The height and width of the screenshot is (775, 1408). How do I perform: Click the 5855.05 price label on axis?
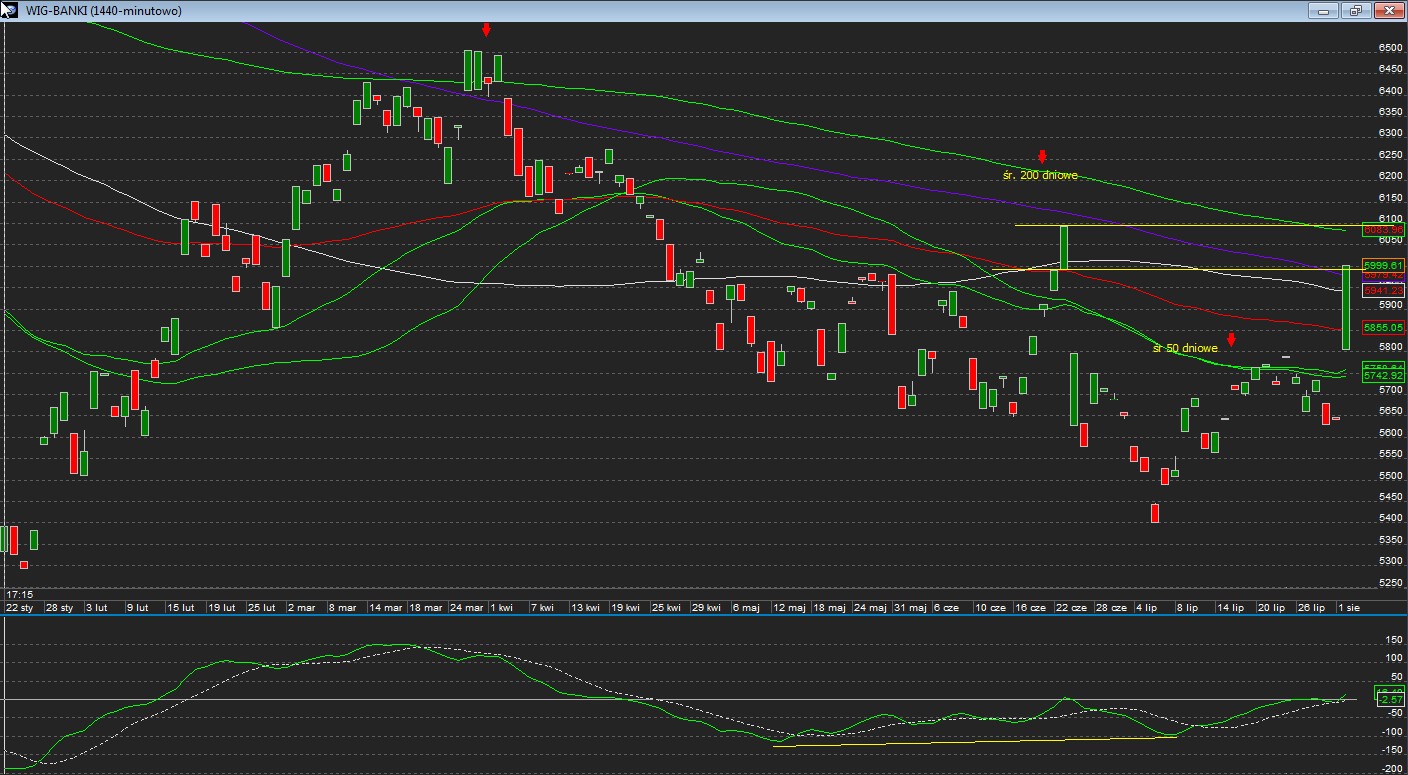[1384, 327]
